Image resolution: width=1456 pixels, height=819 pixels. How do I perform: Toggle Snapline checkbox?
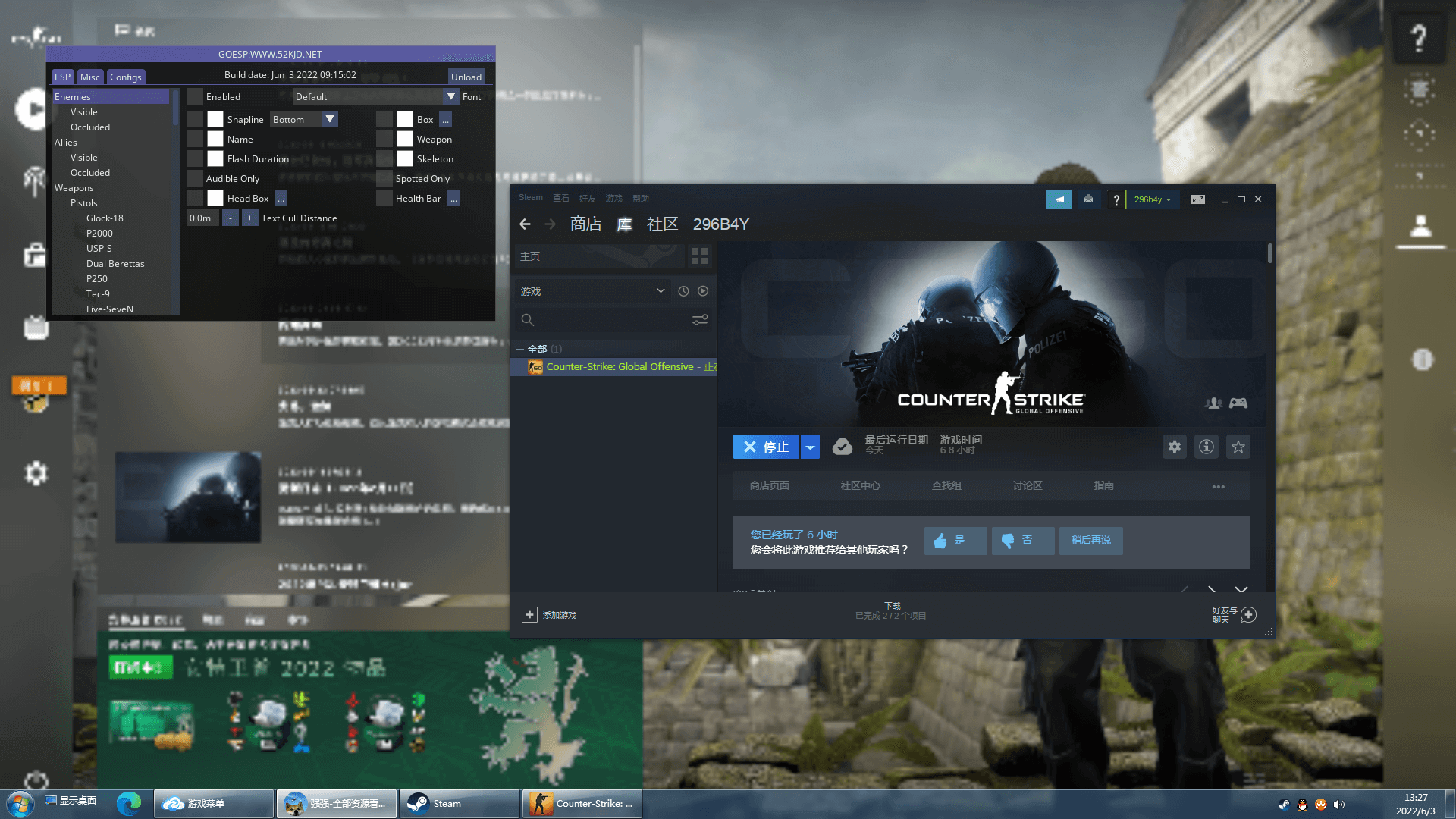pyautogui.click(x=195, y=119)
